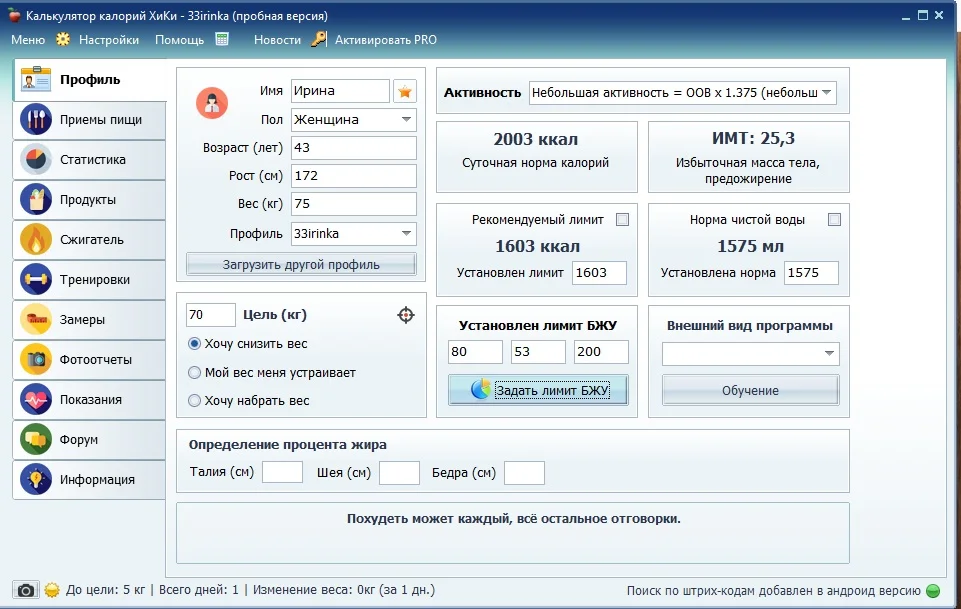The width and height of the screenshot is (961, 609).
Task: Open the Помощь menu
Action: coord(180,40)
